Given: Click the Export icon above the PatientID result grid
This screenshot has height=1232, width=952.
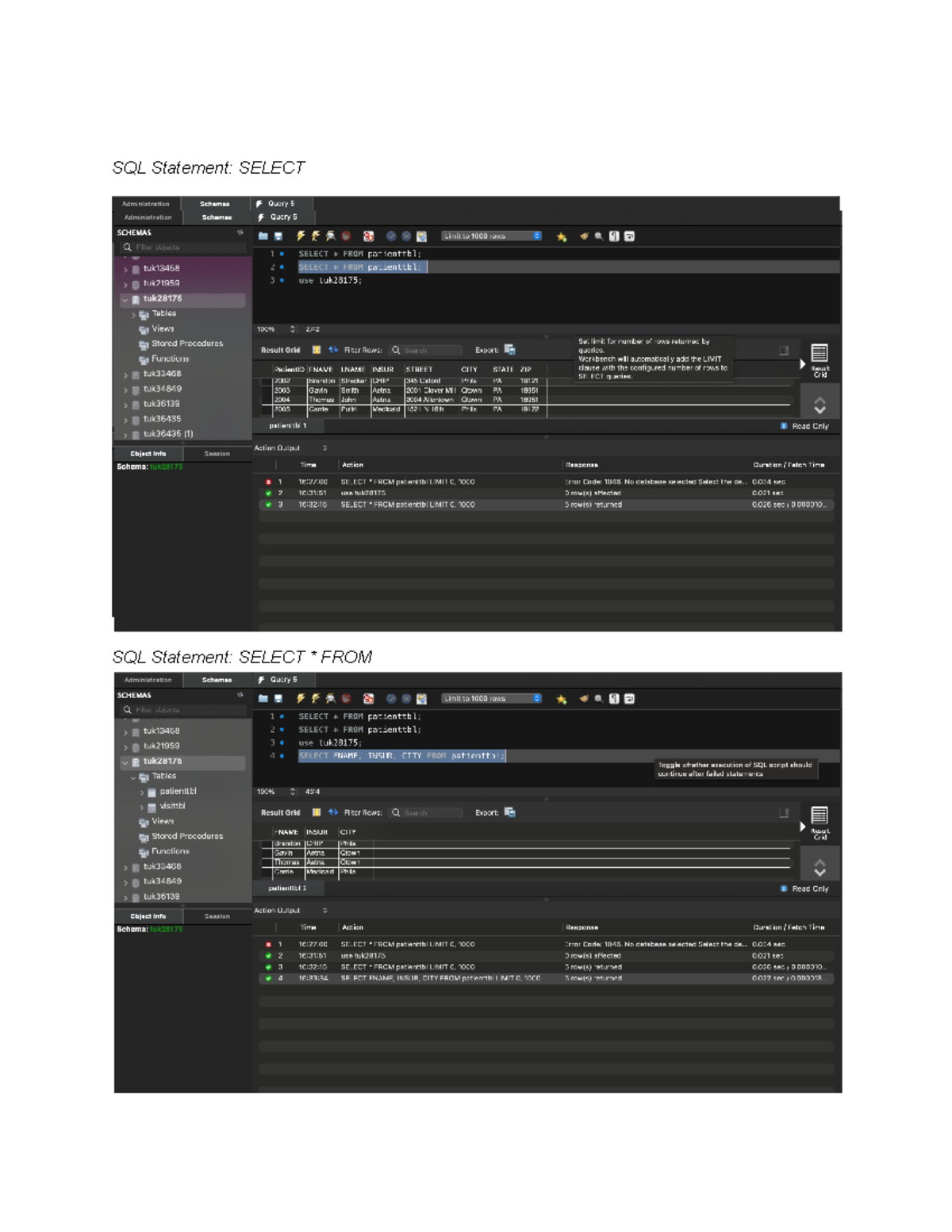Looking at the screenshot, I should tap(509, 350).
